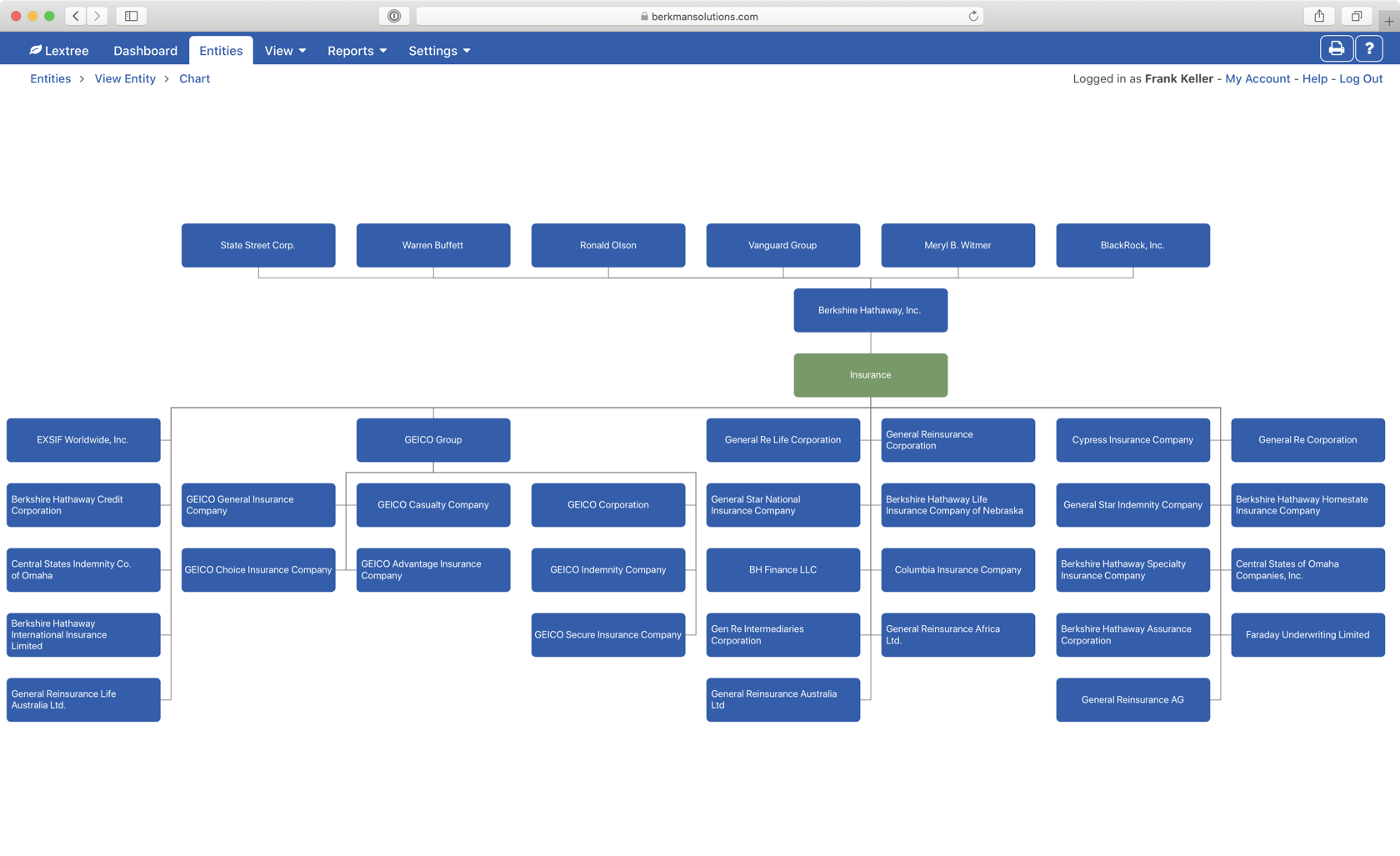This screenshot has height=856, width=1400.
Task: Select the Ronald Olson node
Action: [x=608, y=245]
